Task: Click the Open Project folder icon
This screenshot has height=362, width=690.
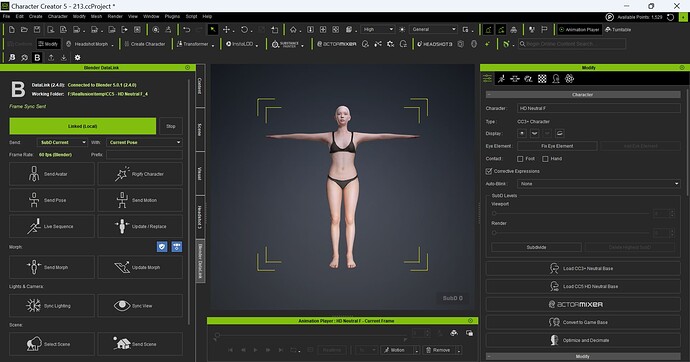Action: tap(24, 29)
